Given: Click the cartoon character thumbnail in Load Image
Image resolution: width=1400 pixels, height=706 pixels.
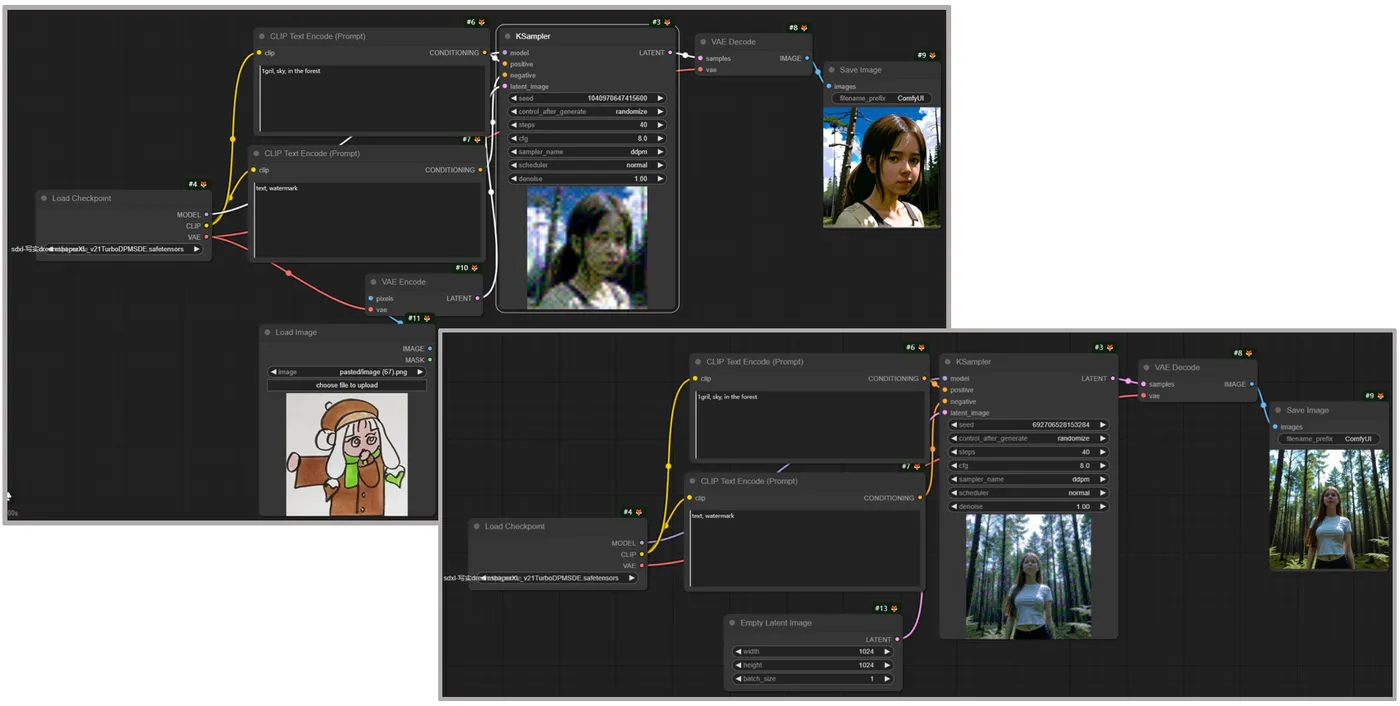Looking at the screenshot, I should pos(347,454).
